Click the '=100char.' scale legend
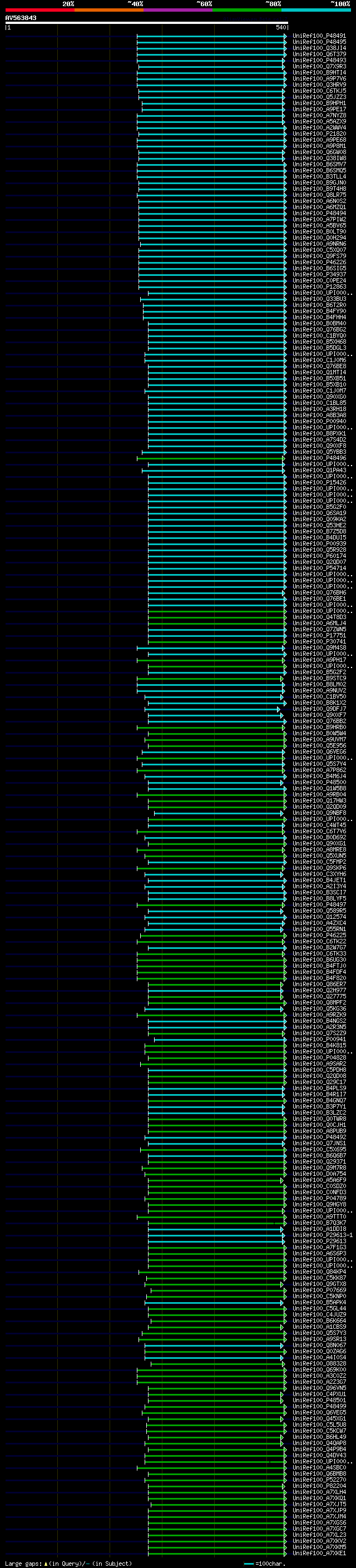Viewport: 356px width, 1568px height. point(264,1563)
